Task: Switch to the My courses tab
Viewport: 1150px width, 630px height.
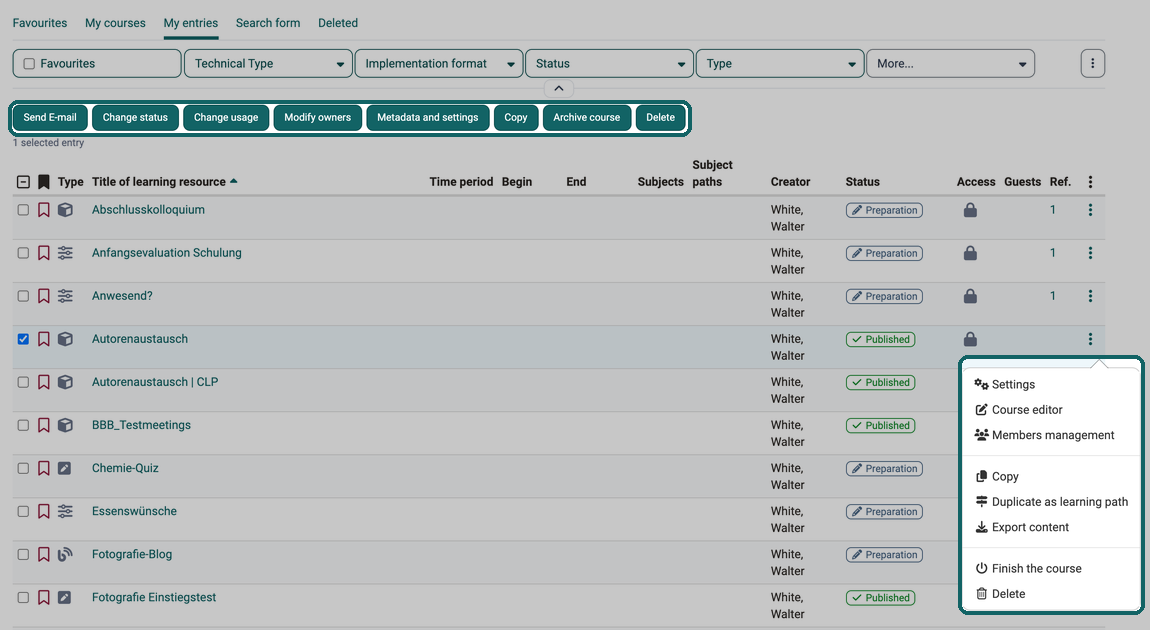Action: [115, 23]
